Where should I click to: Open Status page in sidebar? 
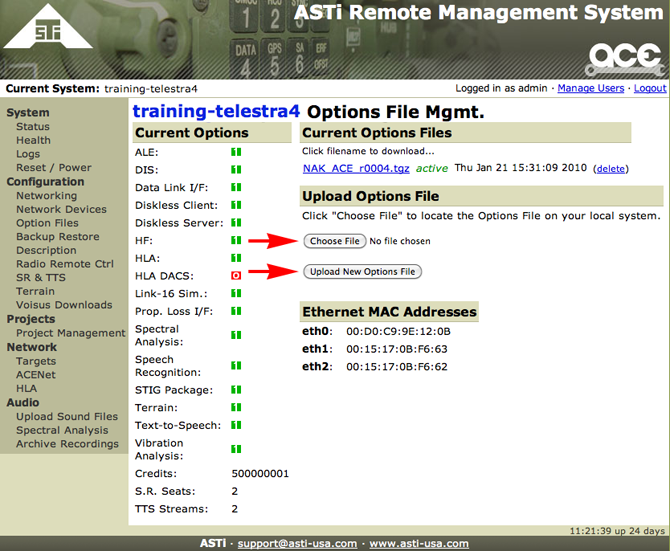pyautogui.click(x=33, y=127)
